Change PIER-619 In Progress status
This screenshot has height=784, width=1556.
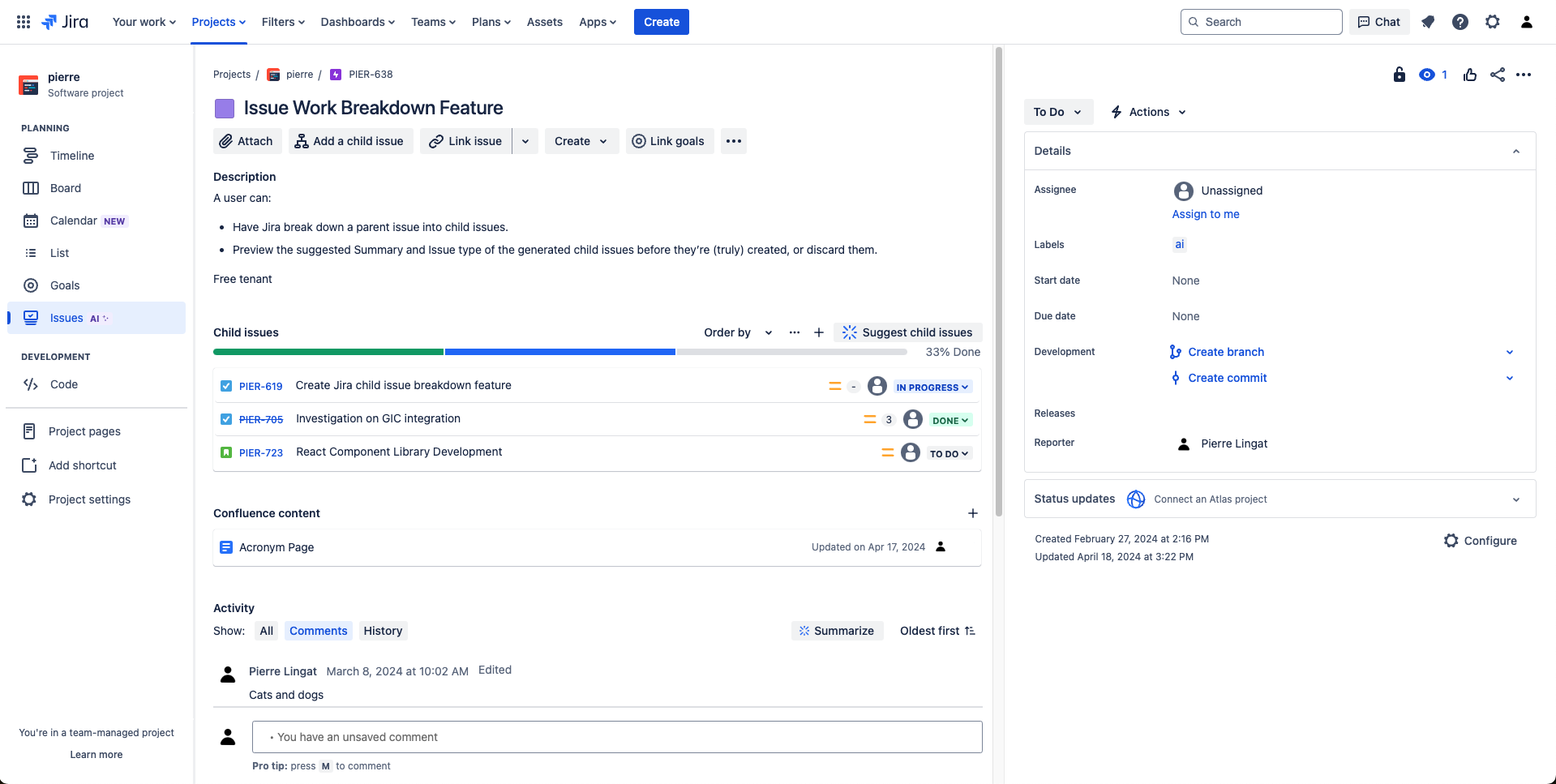[x=932, y=388]
